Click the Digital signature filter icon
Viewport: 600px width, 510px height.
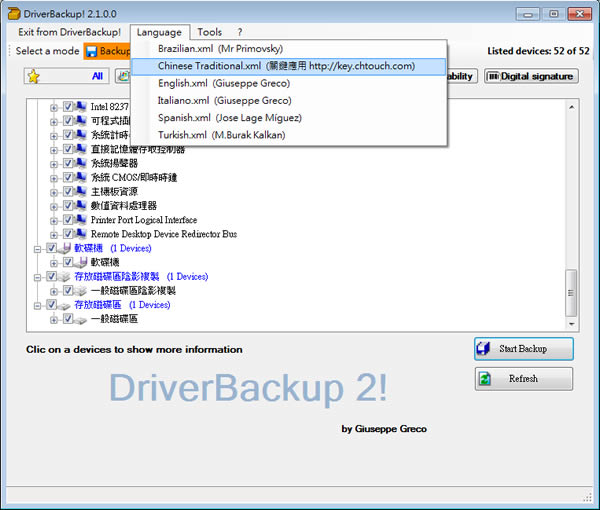[493, 77]
